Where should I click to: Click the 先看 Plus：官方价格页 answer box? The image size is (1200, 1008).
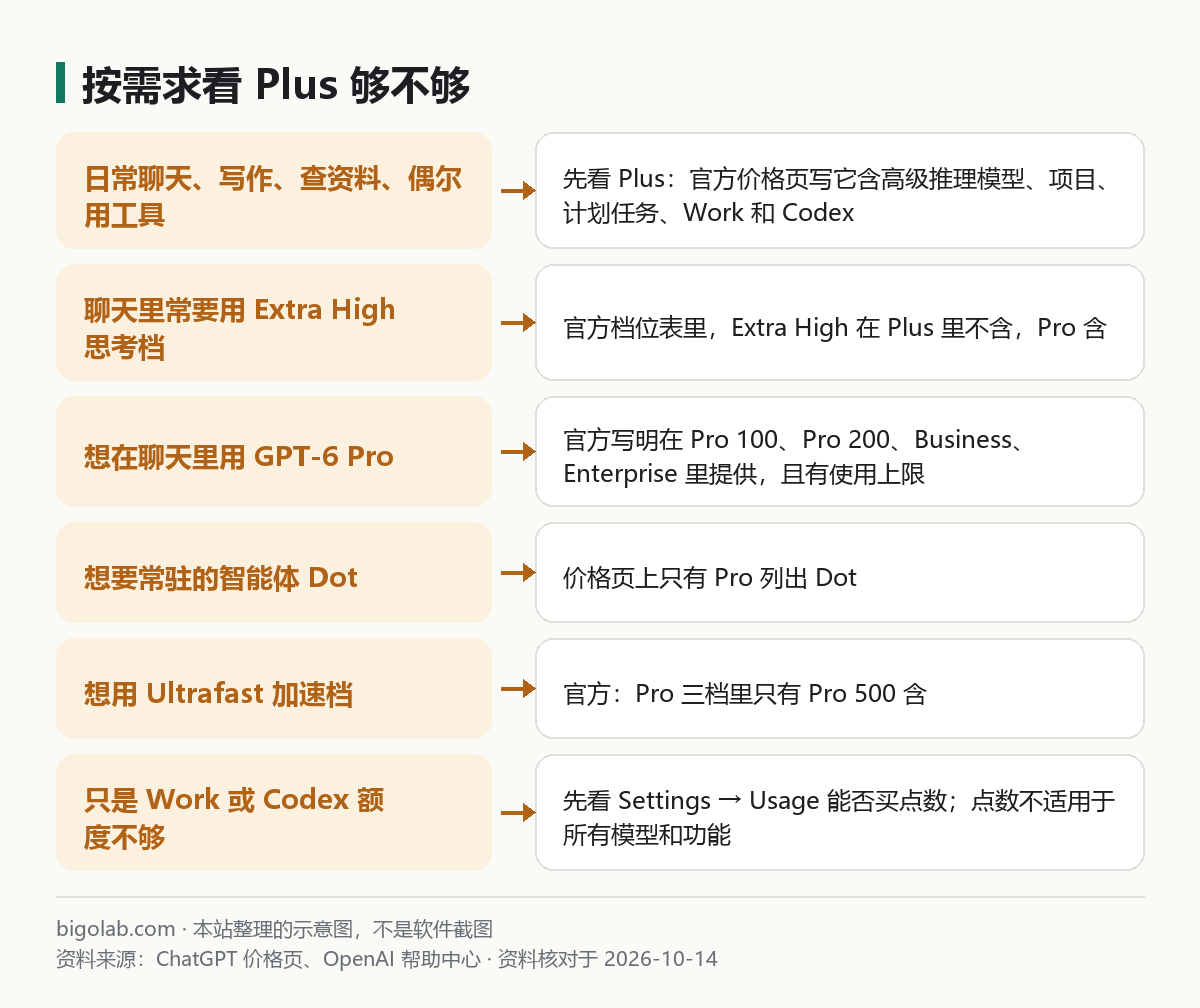tap(840, 191)
